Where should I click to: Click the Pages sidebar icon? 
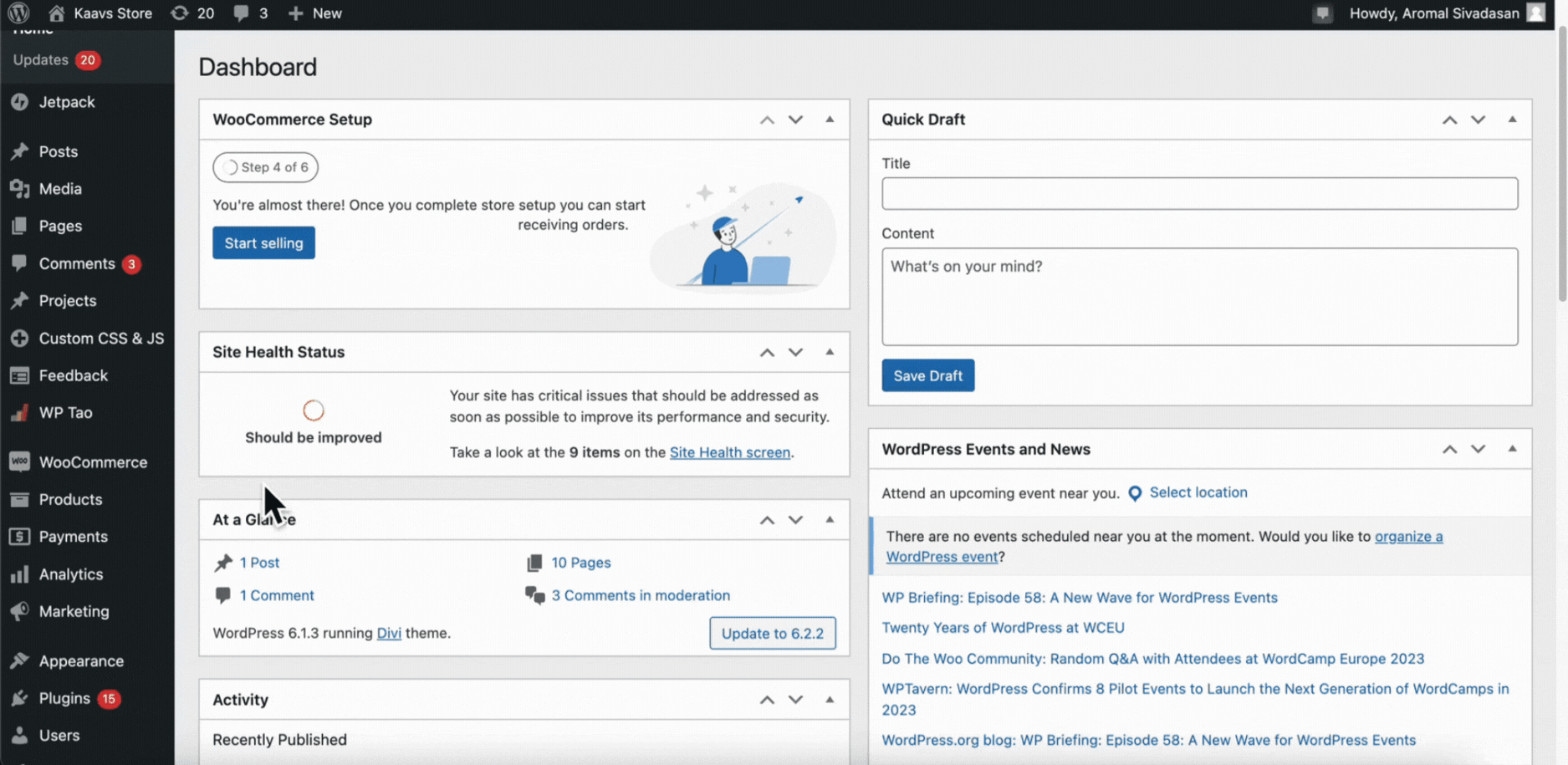[19, 226]
